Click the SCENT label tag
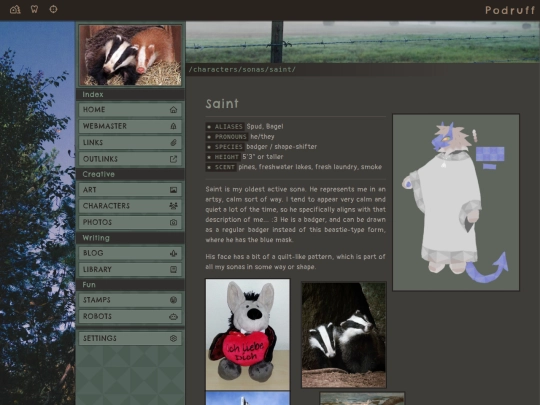Screen dimensions: 540x405 click(221, 167)
